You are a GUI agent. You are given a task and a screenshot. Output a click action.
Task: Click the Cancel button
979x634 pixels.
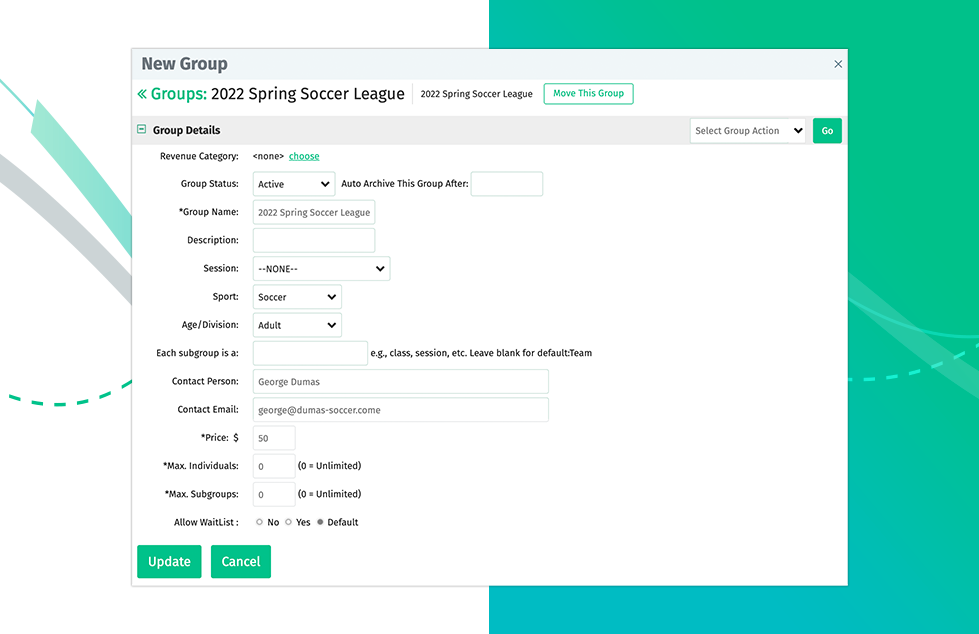(x=241, y=562)
